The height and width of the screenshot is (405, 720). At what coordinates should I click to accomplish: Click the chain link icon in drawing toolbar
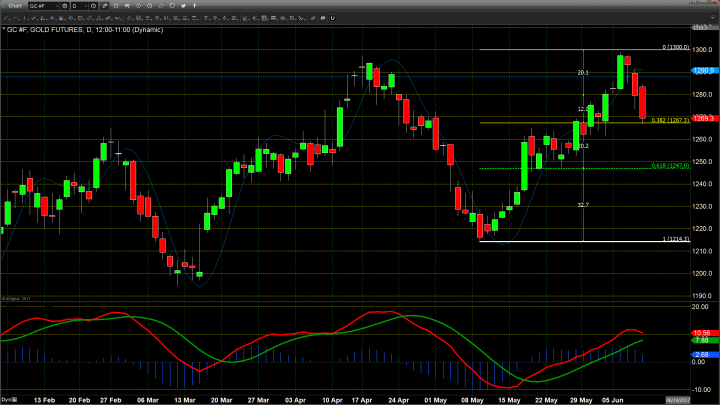coord(313,18)
